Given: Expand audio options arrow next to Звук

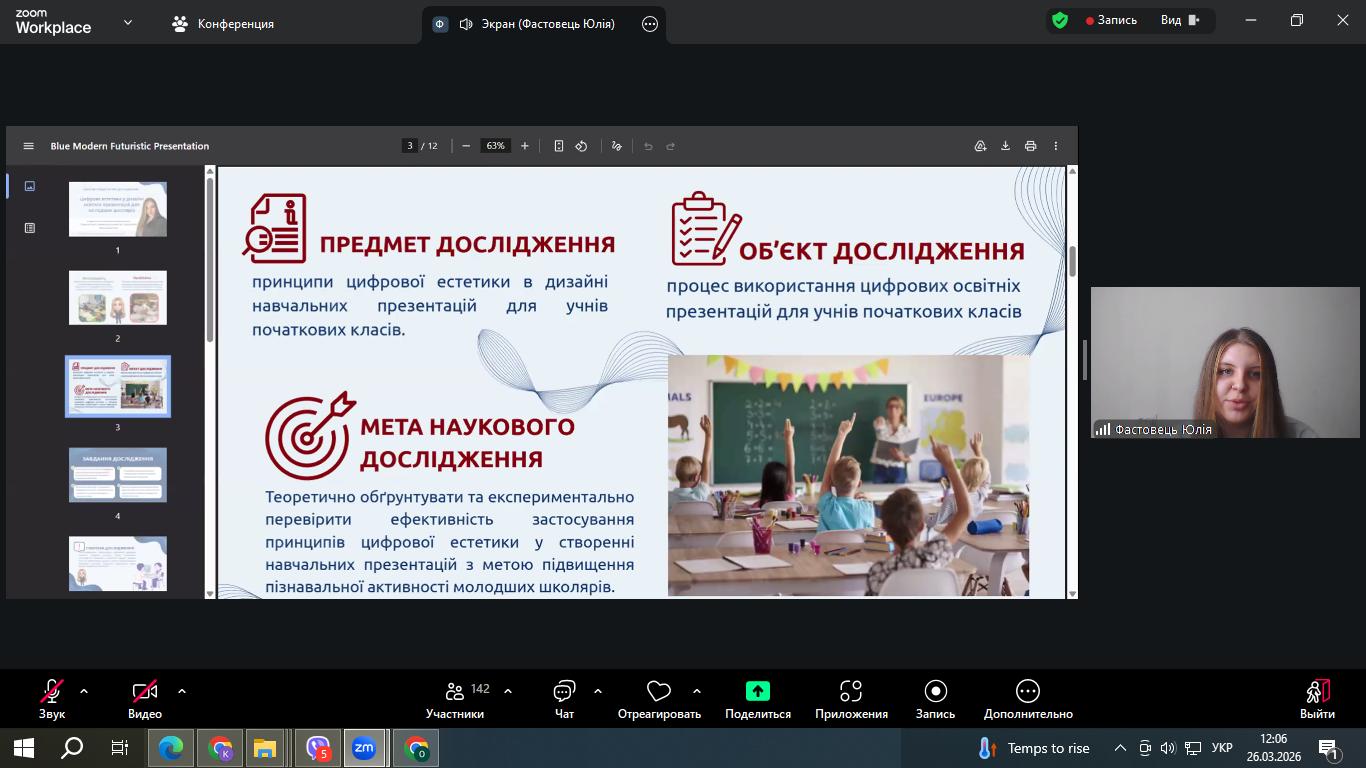Looking at the screenshot, I should pyautogui.click(x=84, y=691).
